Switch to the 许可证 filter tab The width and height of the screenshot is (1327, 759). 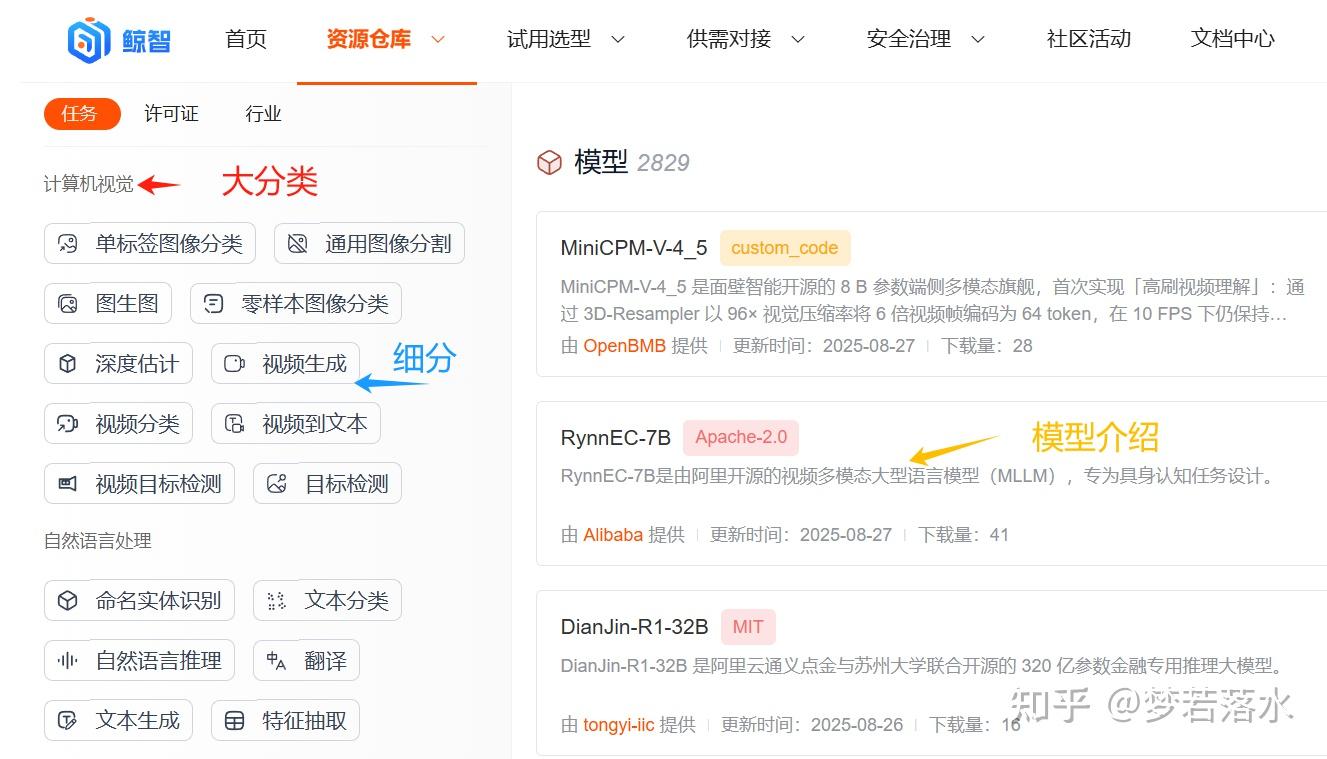171,114
